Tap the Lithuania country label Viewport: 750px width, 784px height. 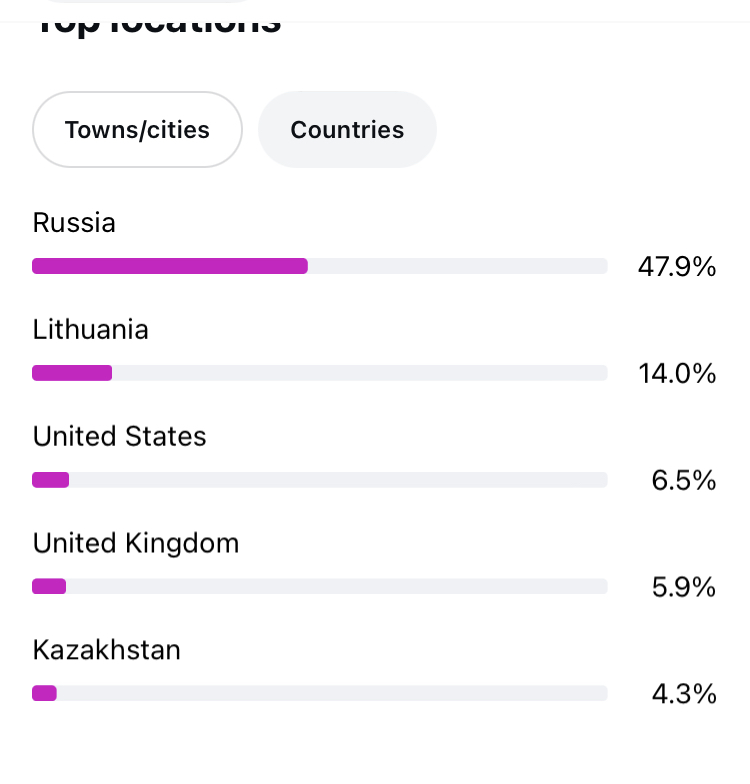pos(90,329)
